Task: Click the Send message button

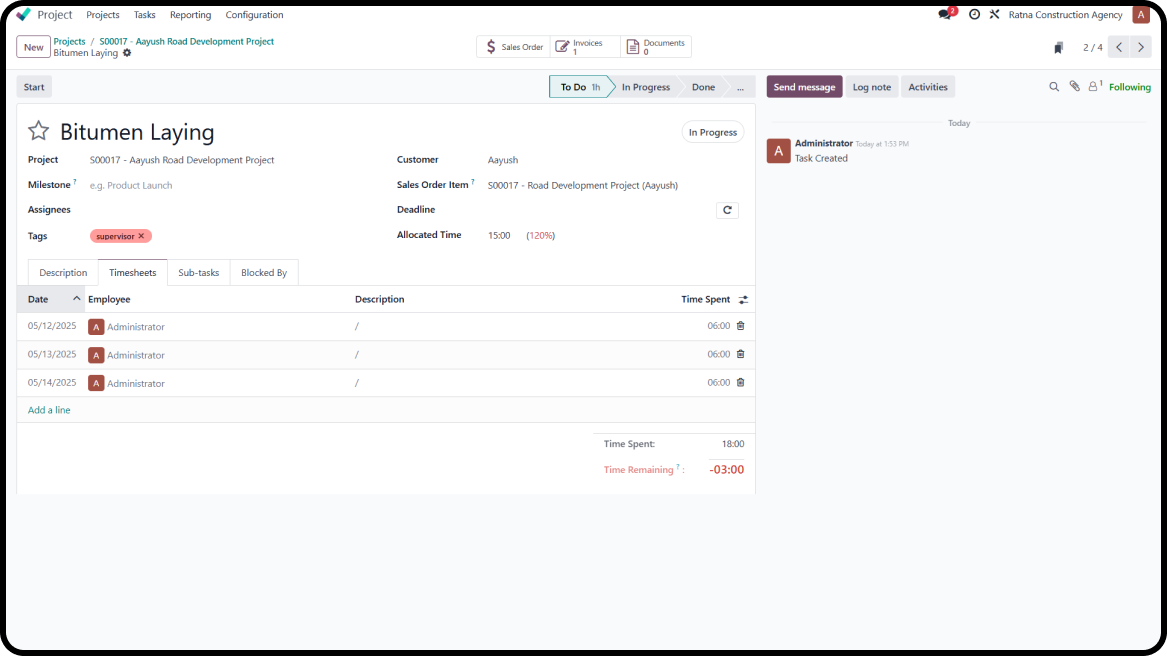Action: [x=804, y=87]
